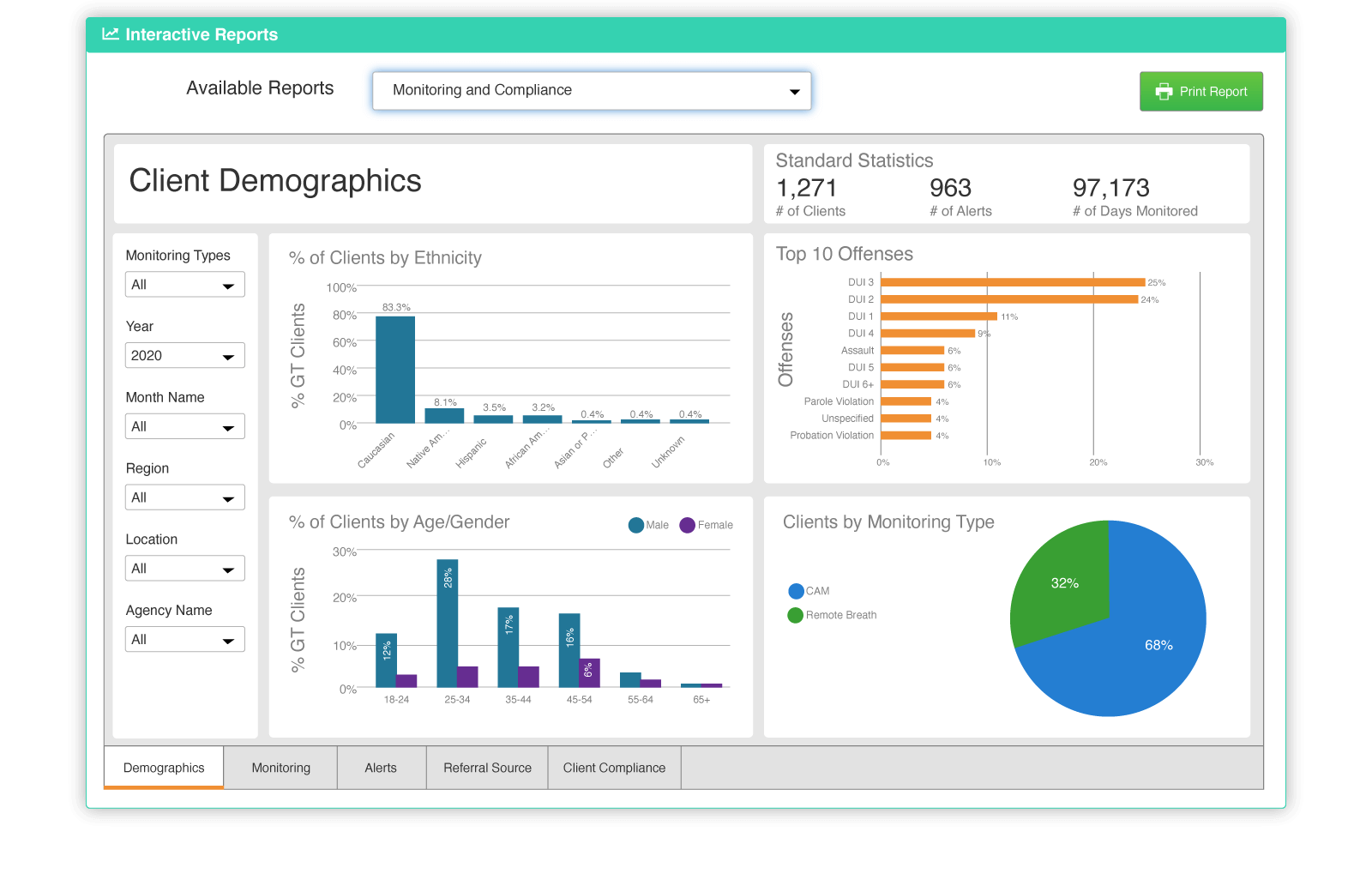Switch to the Client Compliance tab
Screen dimensions: 1372x886
[614, 768]
